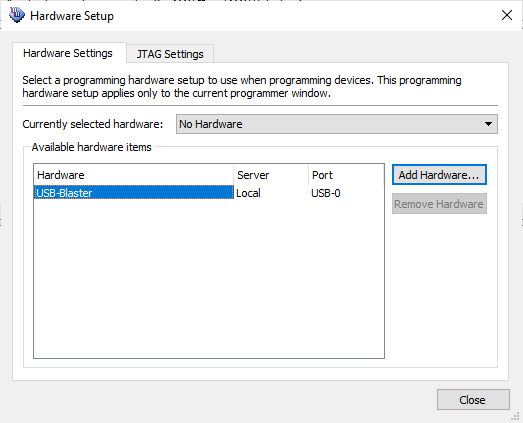
Task: Click the Close button at the bottom
Action: [473, 400]
